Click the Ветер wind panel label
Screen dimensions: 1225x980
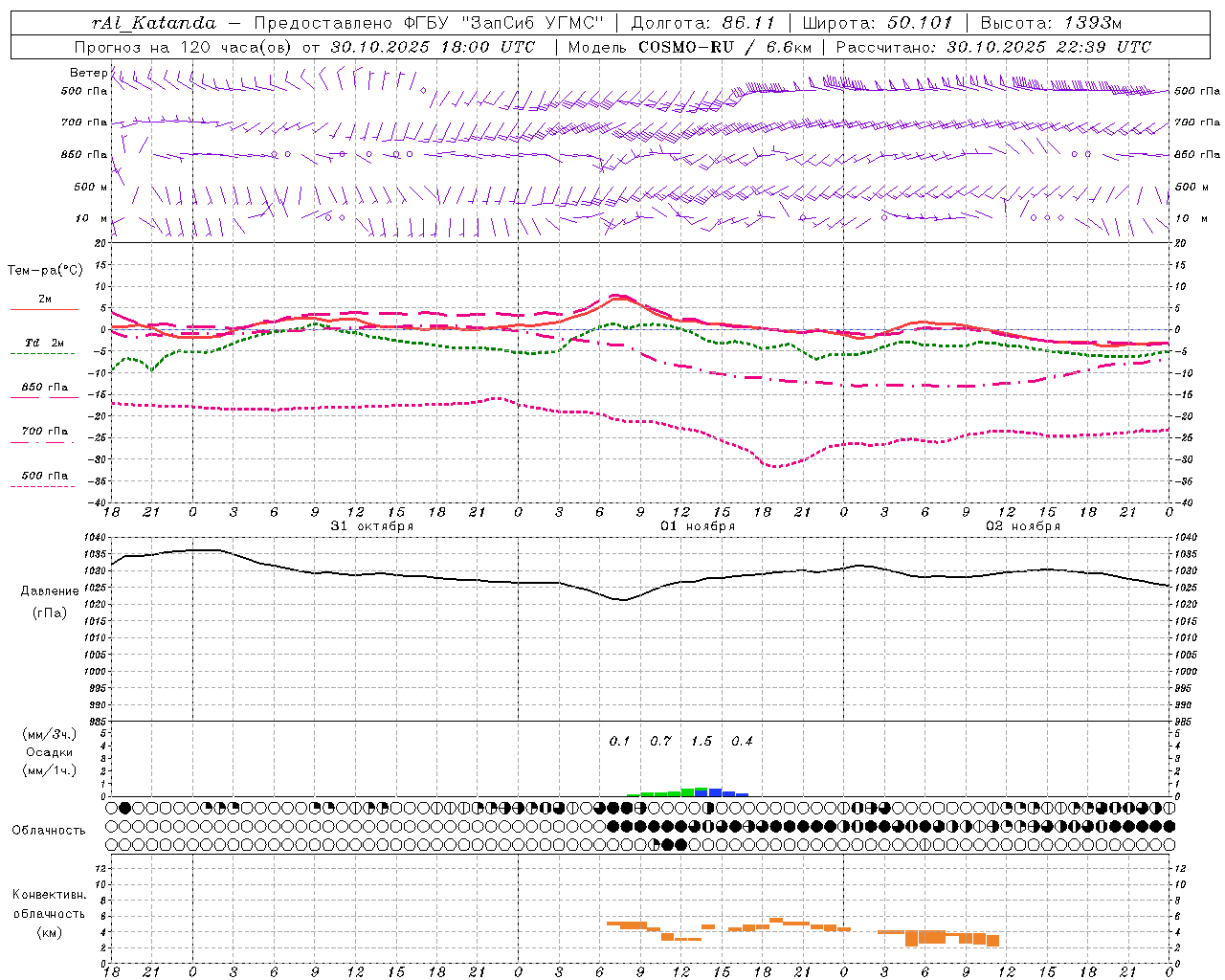(88, 73)
